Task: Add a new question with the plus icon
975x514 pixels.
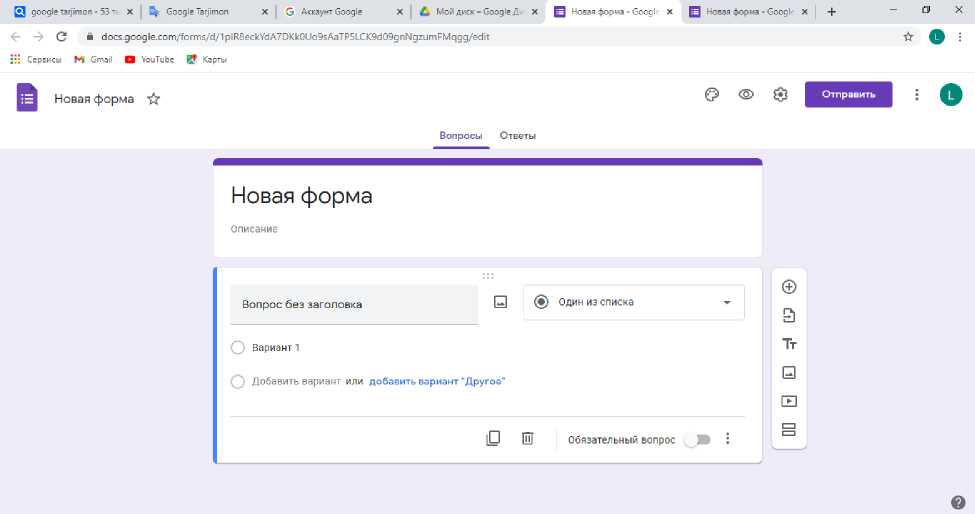Action: click(789, 287)
